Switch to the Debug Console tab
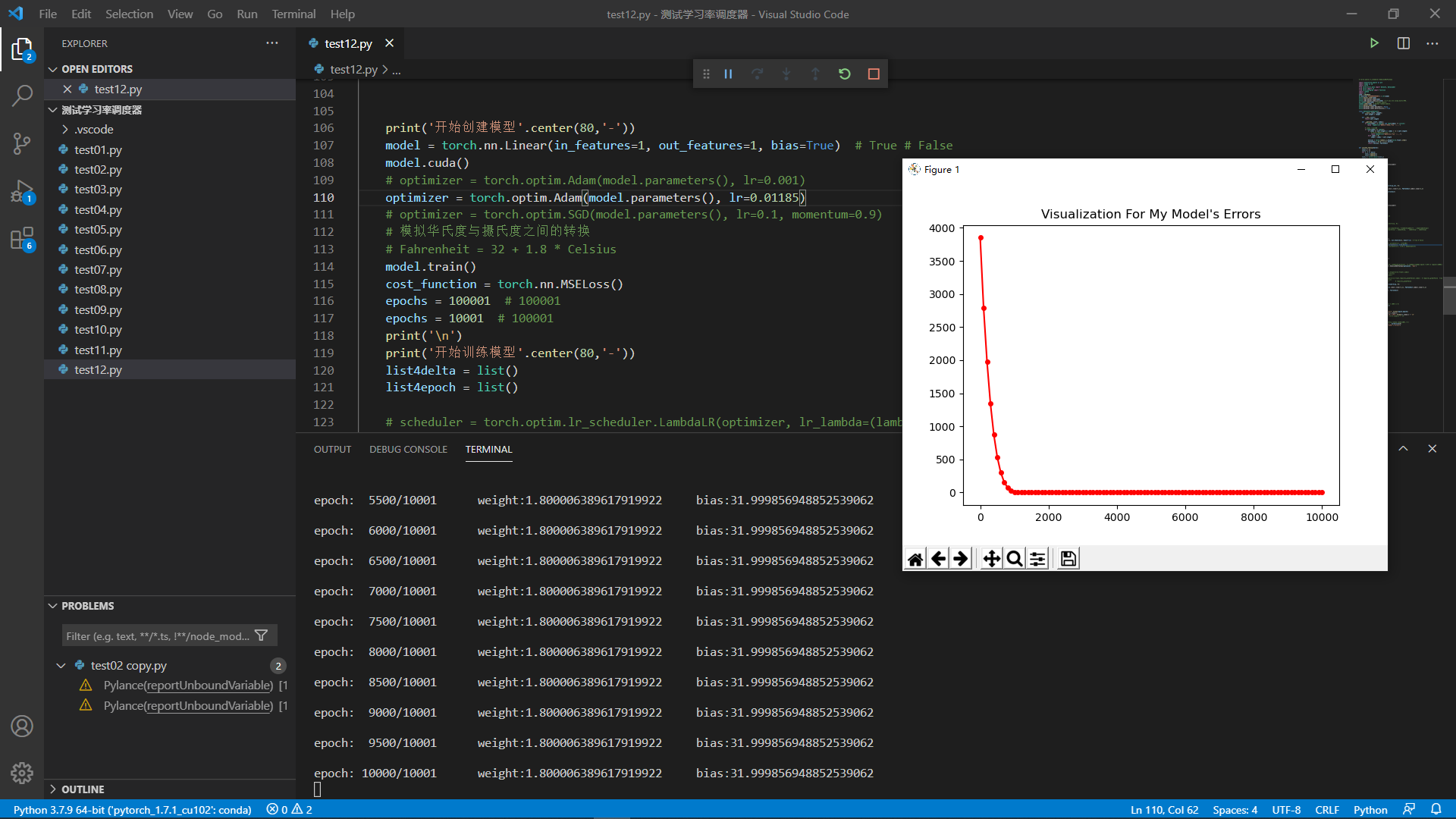Viewport: 1456px width, 819px height. pos(408,449)
